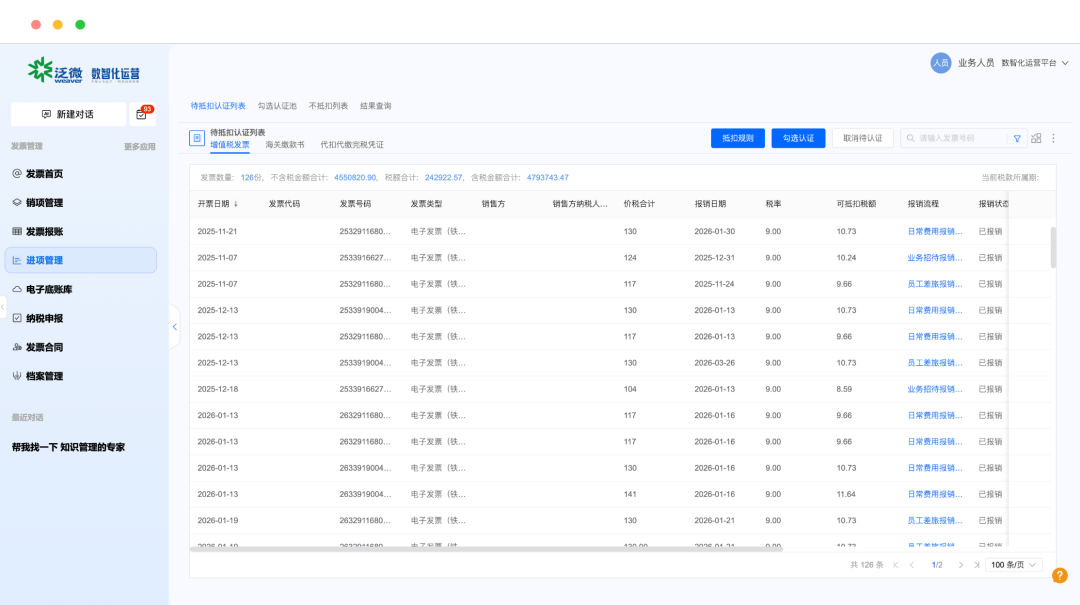Image resolution: width=1080 pixels, height=605 pixels.
Task: Expand the 100 条/页 page size dropdown
Action: pos(1013,565)
